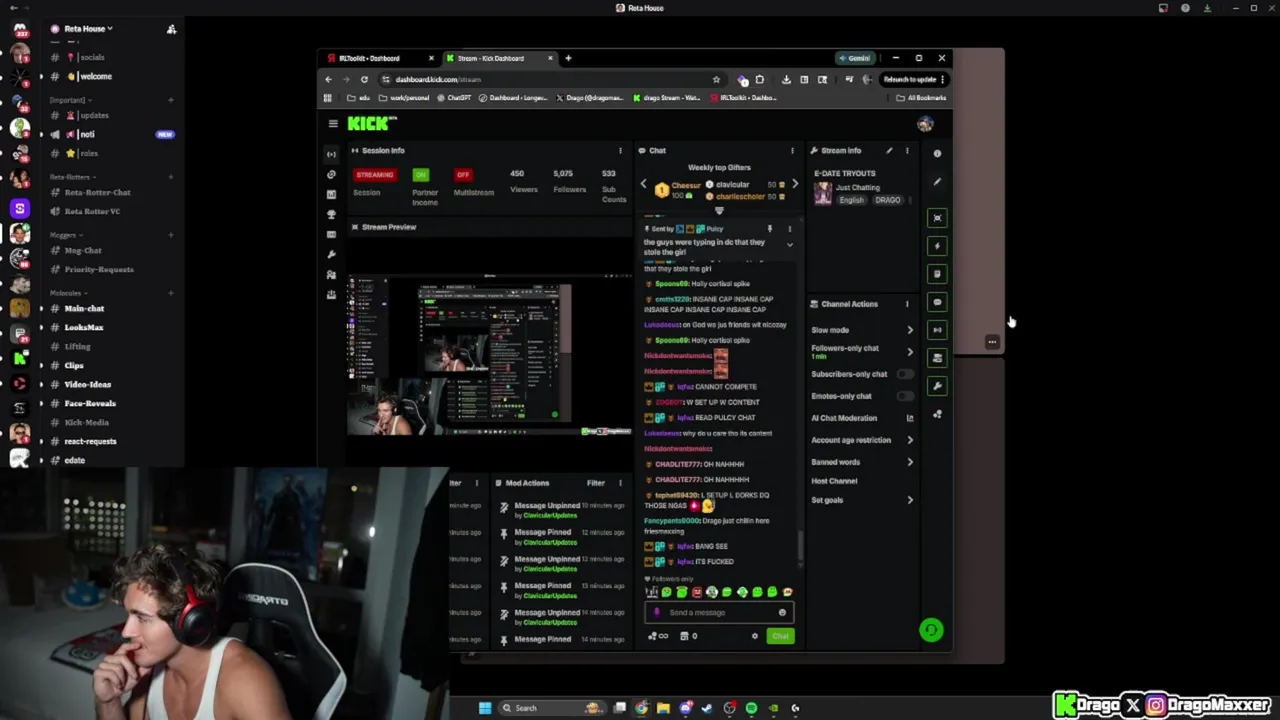Expand Followers-only chat settings
1280x720 pixels.
click(910, 352)
